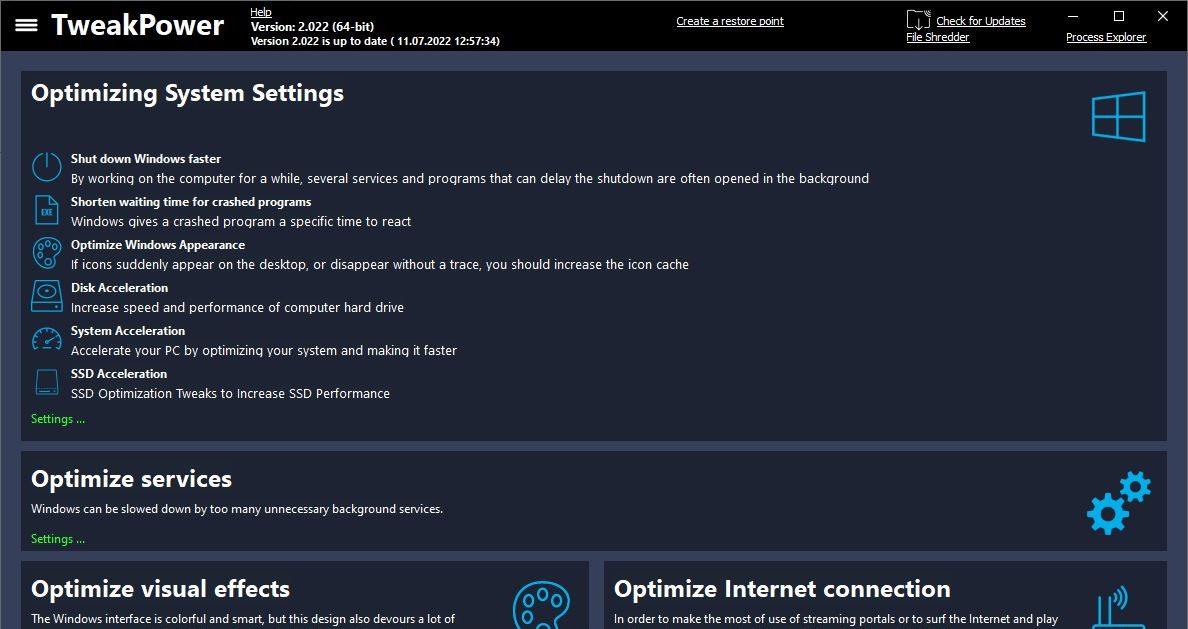
Task: Click the Disk Acceleration hard drive icon
Action: (x=46, y=296)
